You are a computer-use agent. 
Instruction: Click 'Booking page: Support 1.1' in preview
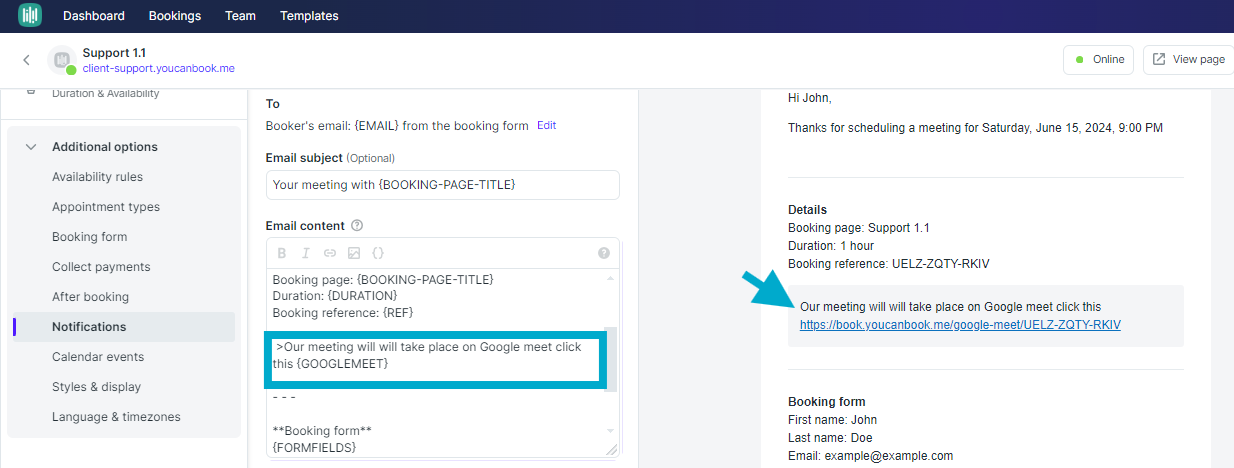click(859, 228)
